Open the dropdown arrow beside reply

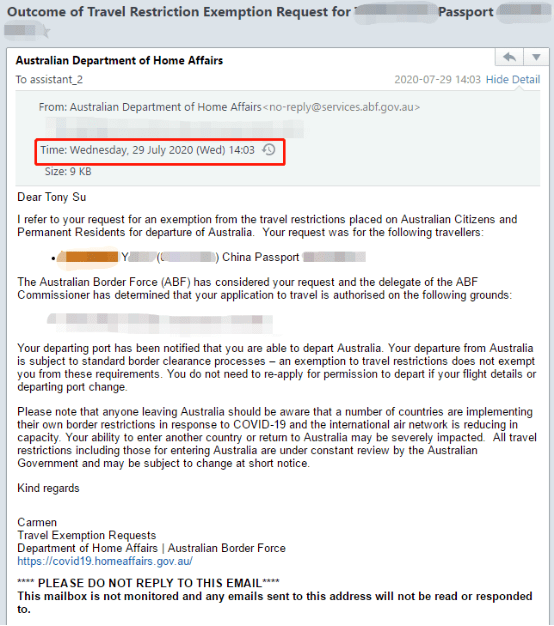(x=536, y=57)
